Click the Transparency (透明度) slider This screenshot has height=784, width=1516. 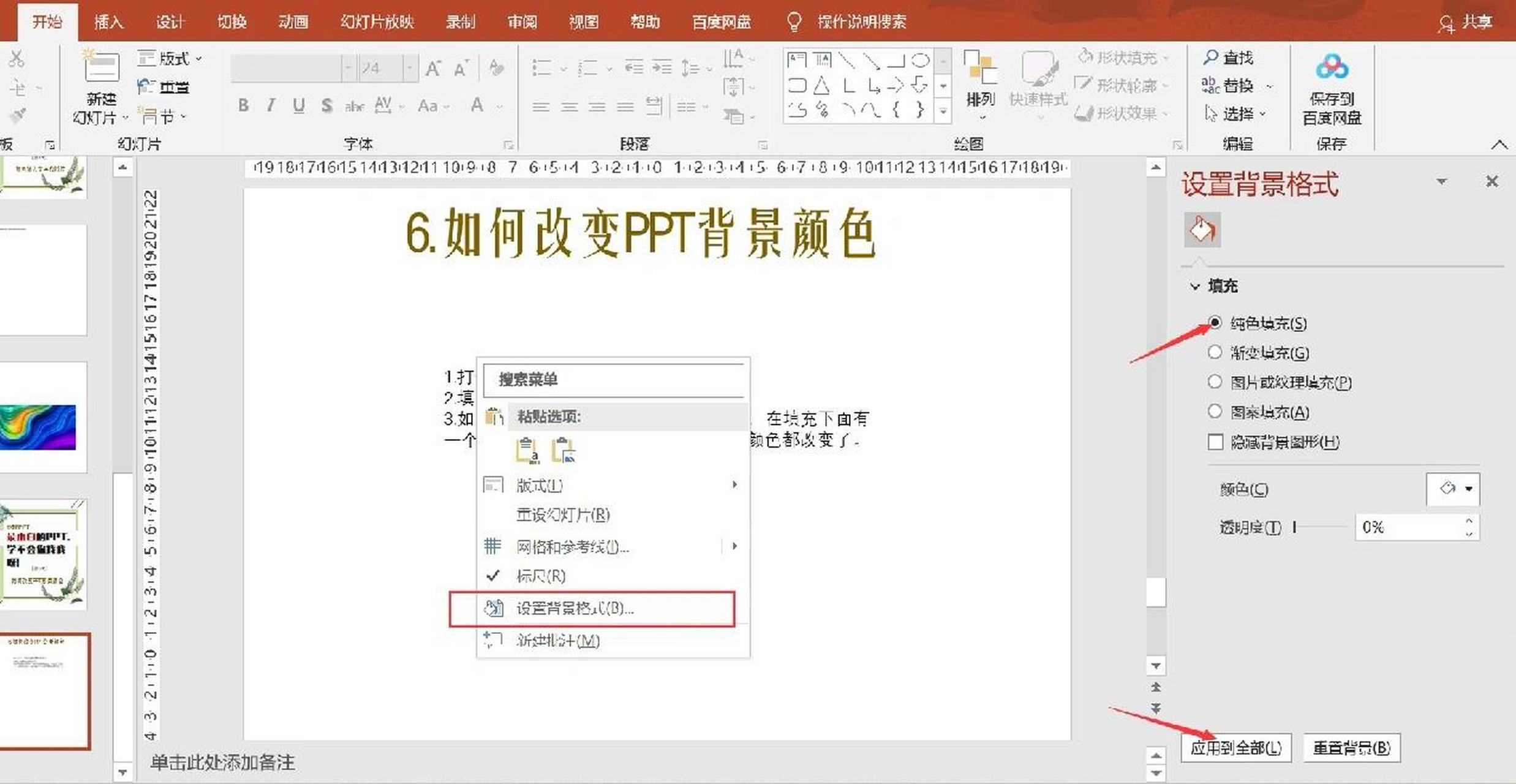(1319, 527)
